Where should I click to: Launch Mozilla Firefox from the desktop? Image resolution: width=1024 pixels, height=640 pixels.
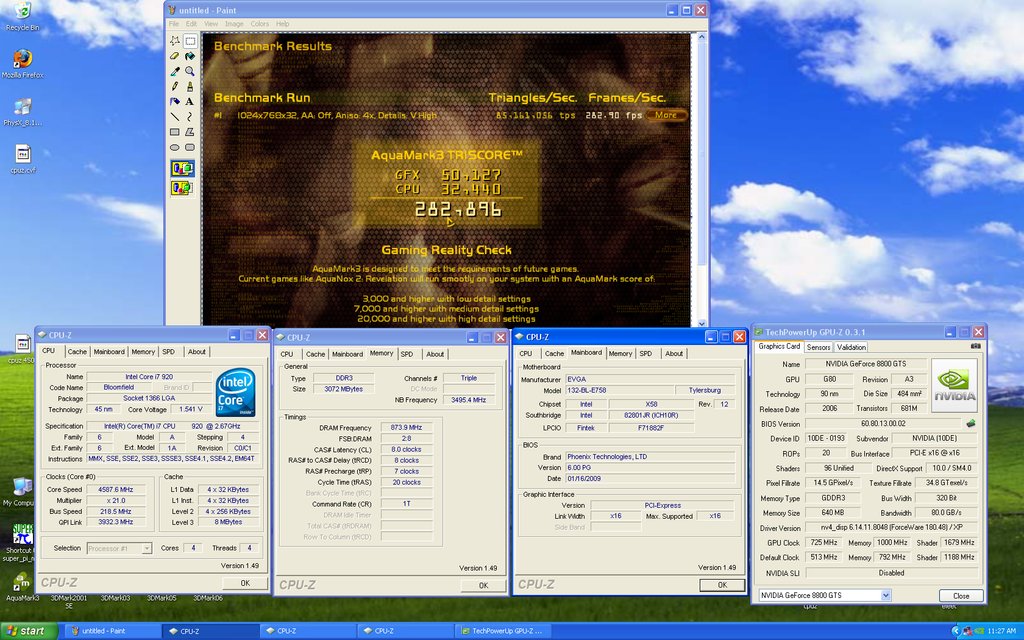(22, 64)
